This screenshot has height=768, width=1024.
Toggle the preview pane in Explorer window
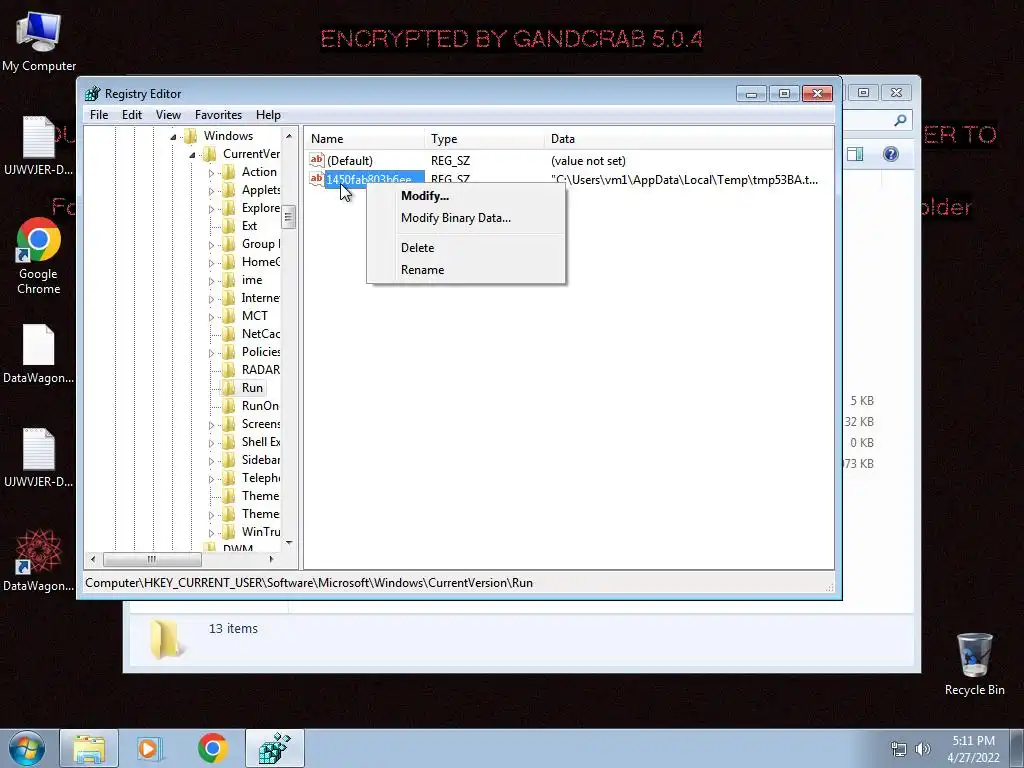(855, 154)
